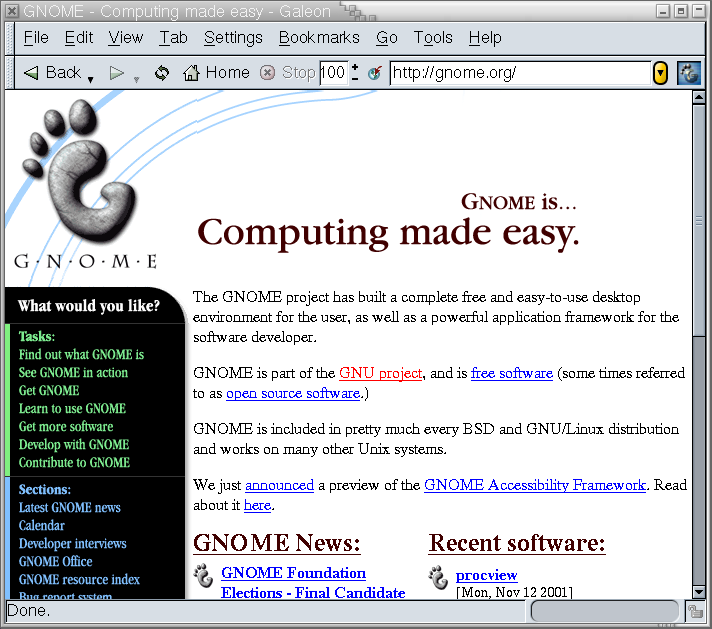
Task: Open the Settings menu
Action: [233, 38]
